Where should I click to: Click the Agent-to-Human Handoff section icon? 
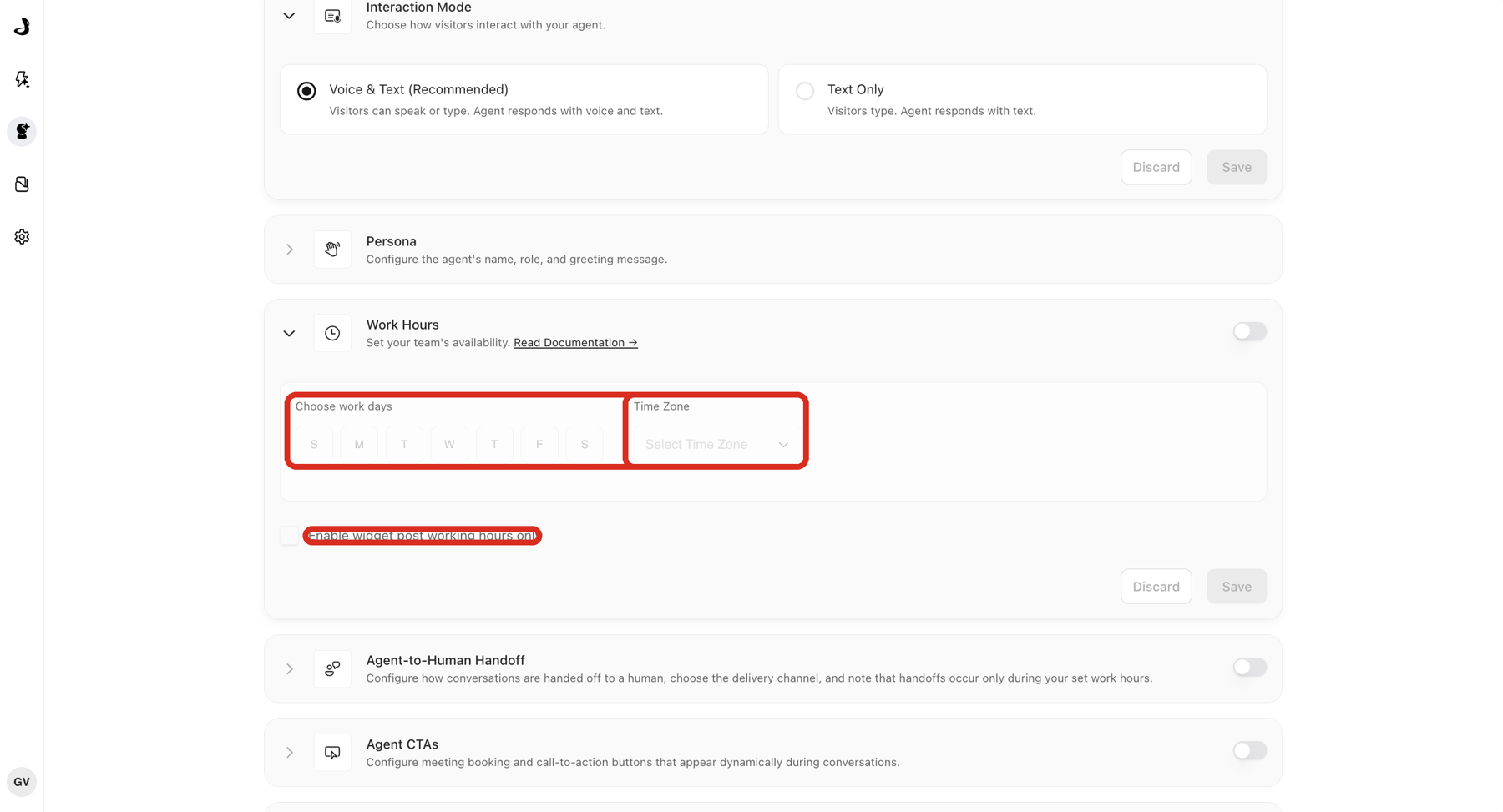pyautogui.click(x=332, y=668)
